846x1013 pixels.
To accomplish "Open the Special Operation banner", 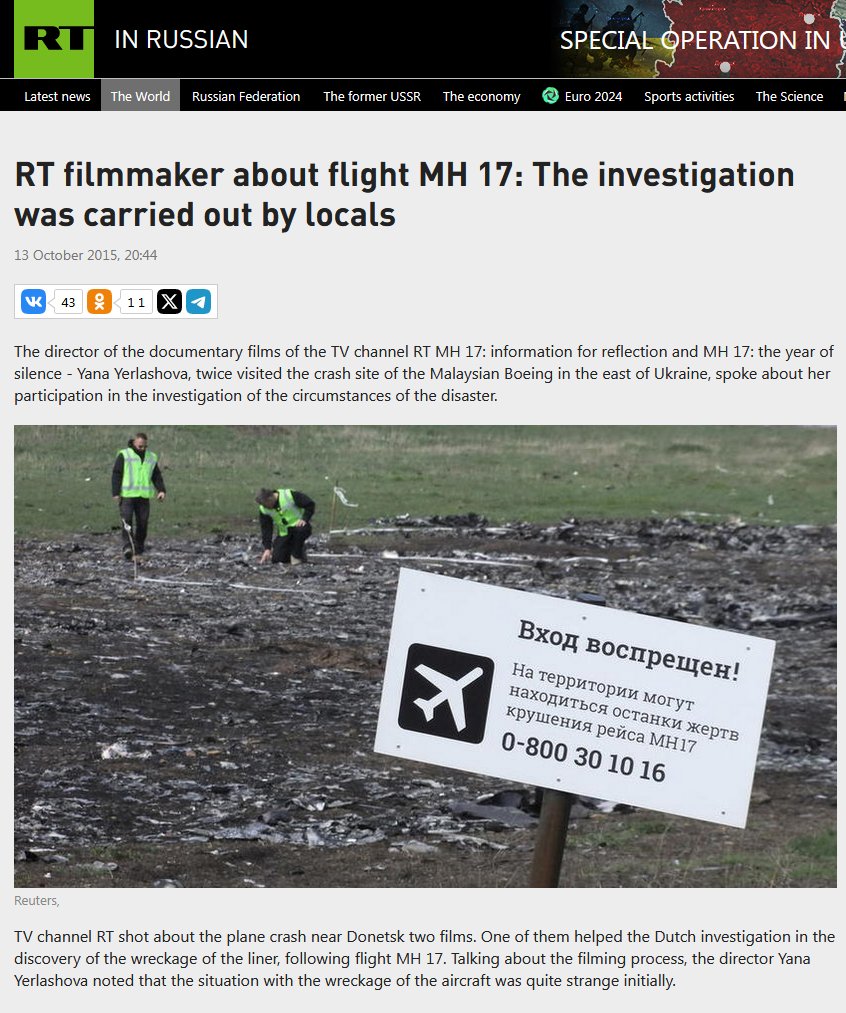I will 700,39.
